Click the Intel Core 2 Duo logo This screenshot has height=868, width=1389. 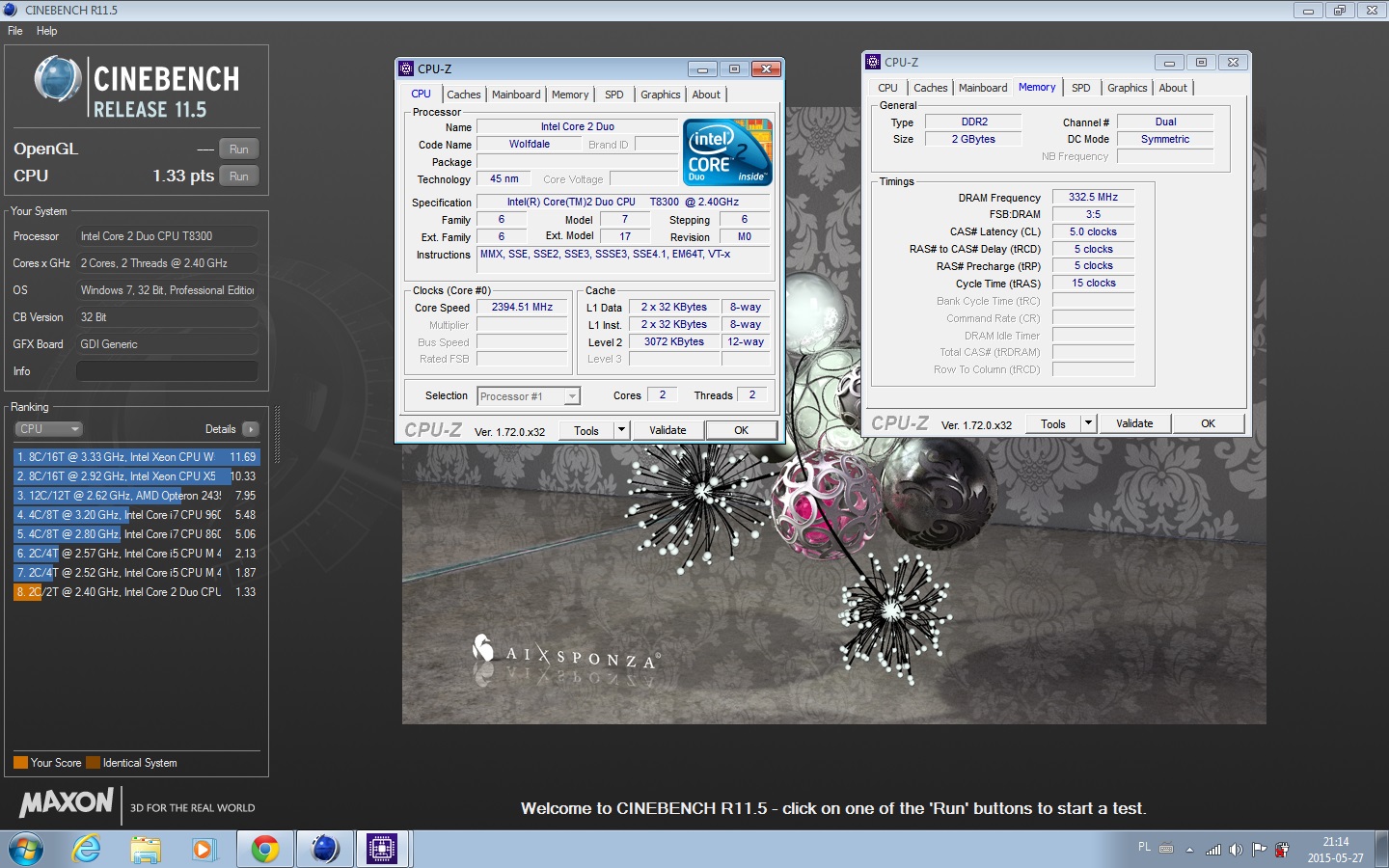coord(727,151)
